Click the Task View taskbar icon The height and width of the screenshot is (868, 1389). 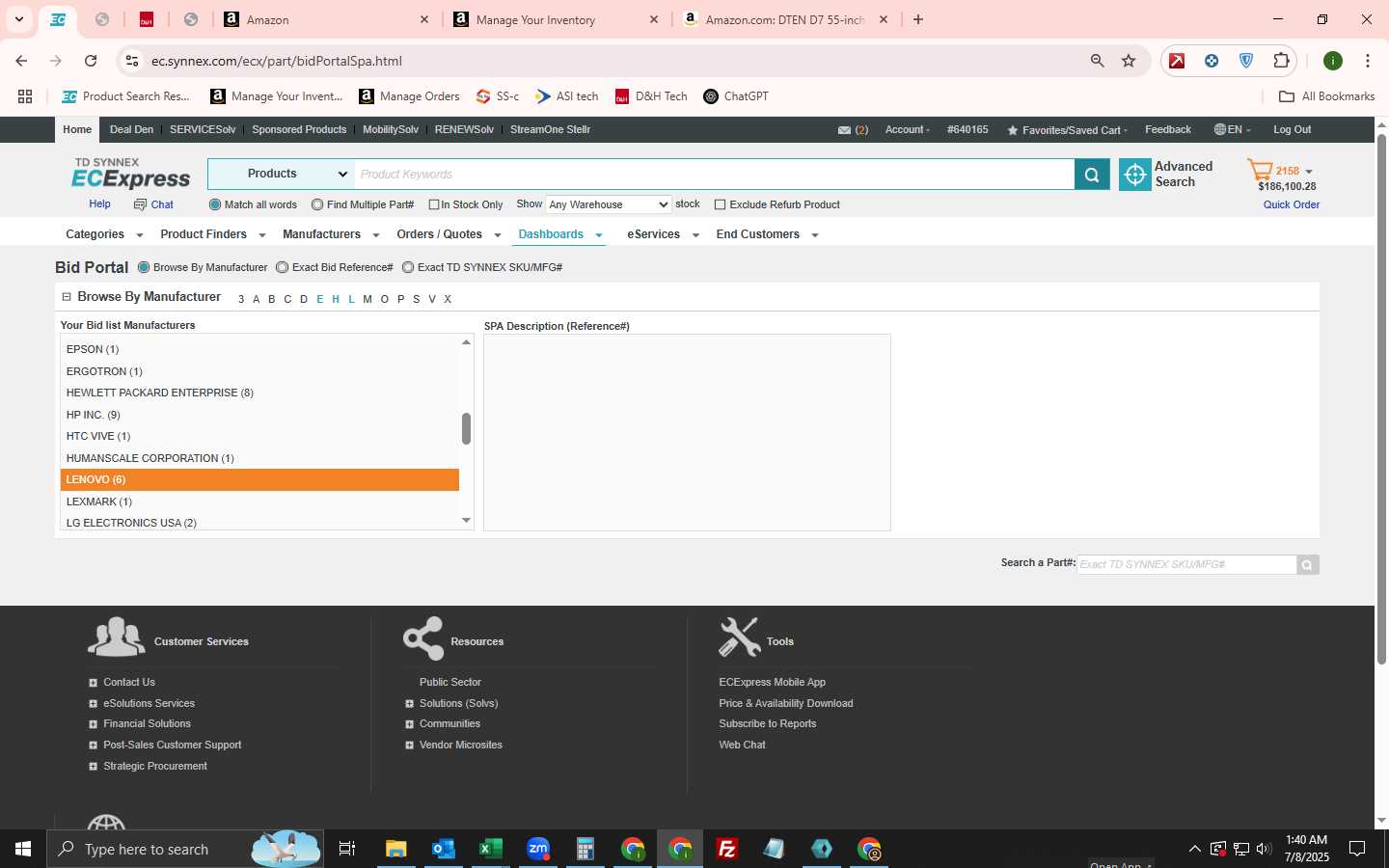pyautogui.click(x=347, y=849)
